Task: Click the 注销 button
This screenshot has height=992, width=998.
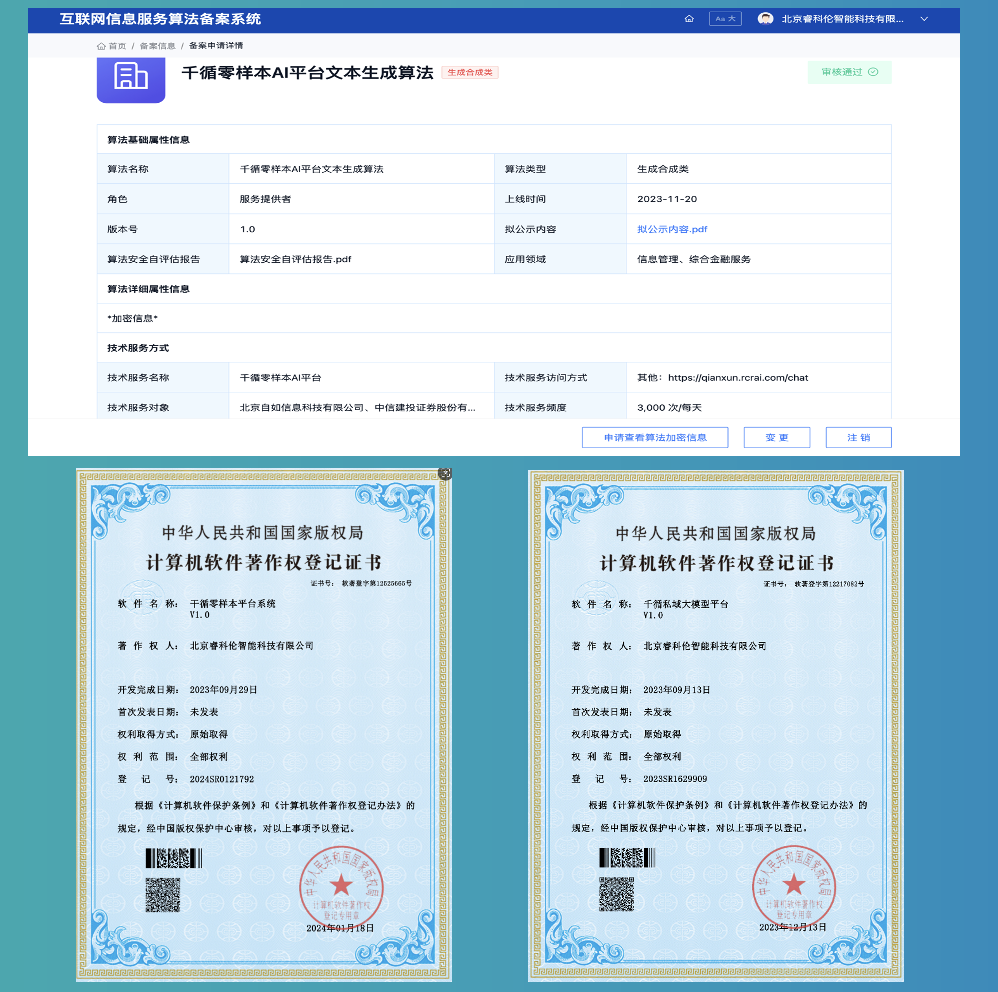Action: [859, 437]
